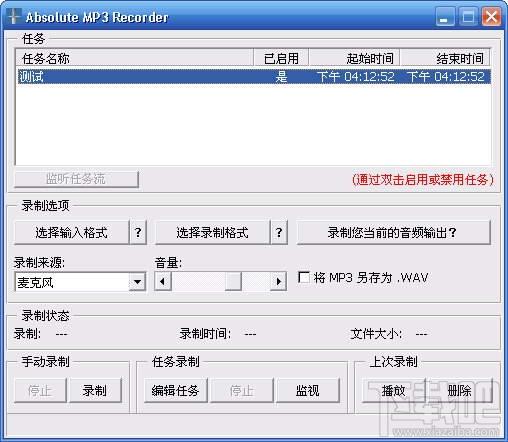Open help '?' beside 选择录制格式
This screenshot has width=508, height=442.
tap(279, 232)
